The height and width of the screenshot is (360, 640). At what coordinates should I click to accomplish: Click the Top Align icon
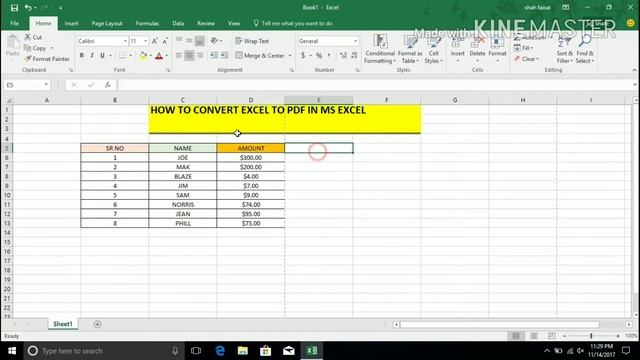point(179,41)
